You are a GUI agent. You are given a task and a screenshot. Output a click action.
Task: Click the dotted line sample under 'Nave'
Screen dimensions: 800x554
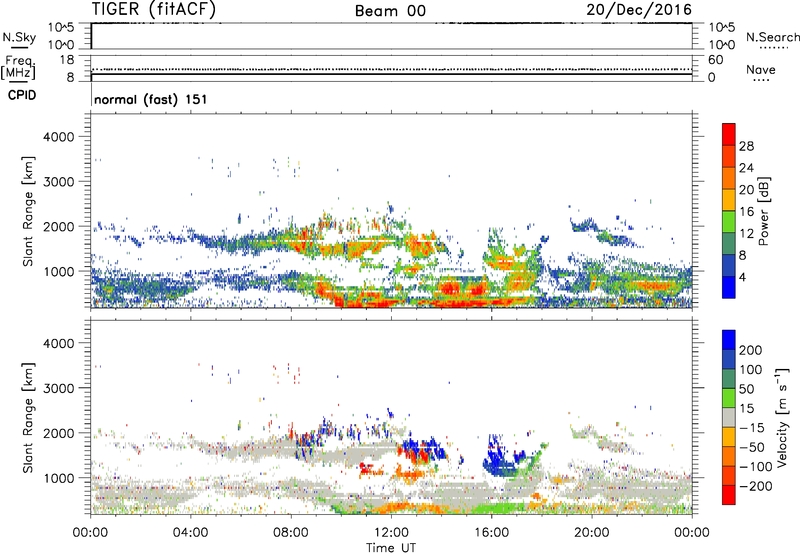pos(761,80)
